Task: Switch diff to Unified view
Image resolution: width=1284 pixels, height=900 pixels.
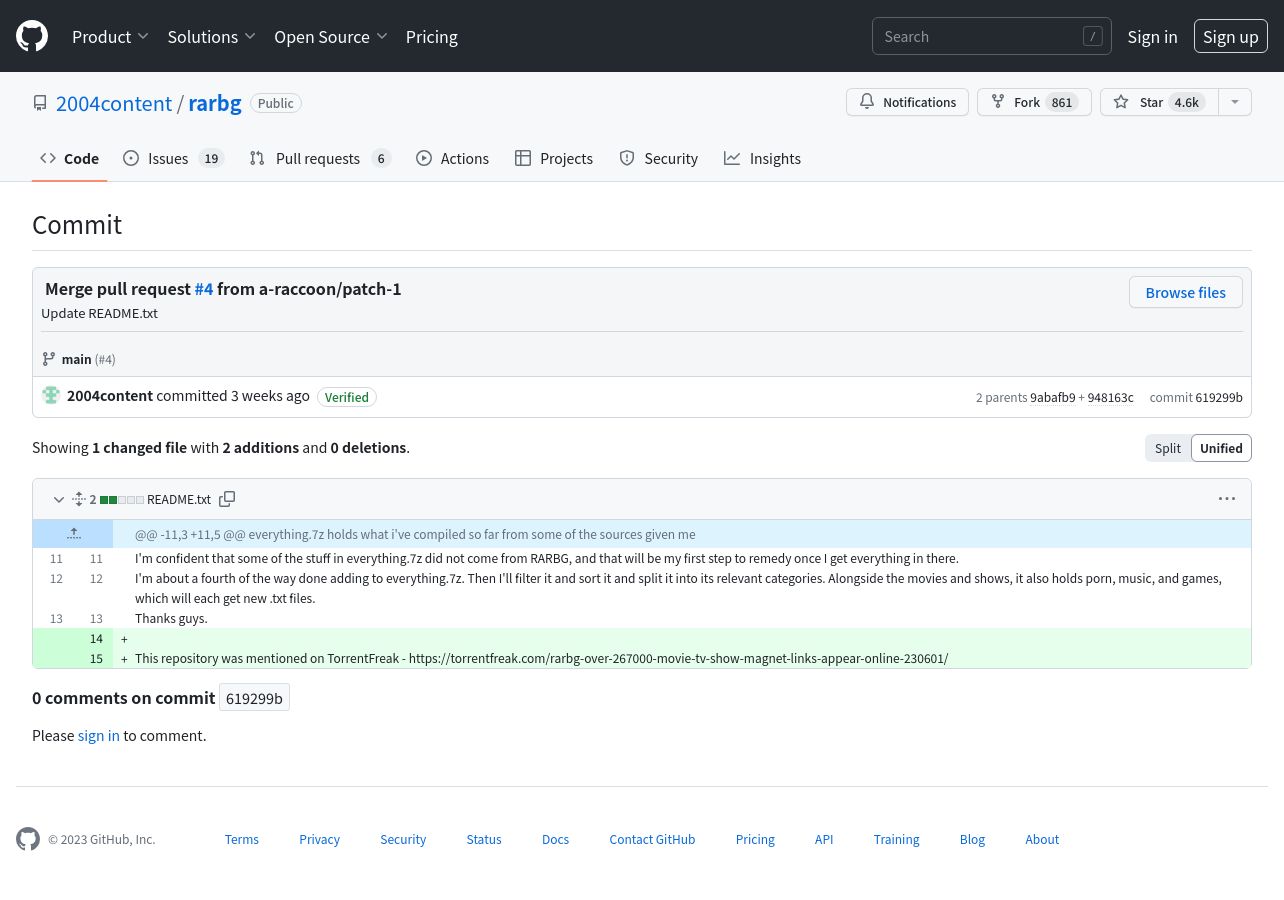Action: point(1221,448)
